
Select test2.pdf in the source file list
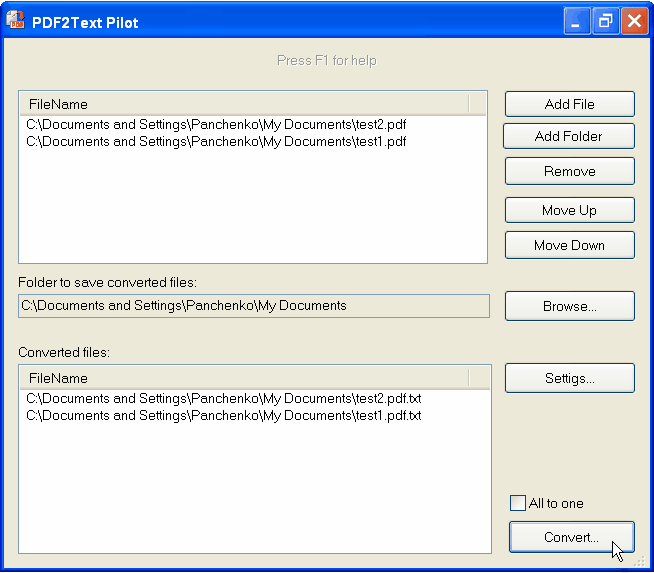point(216,125)
